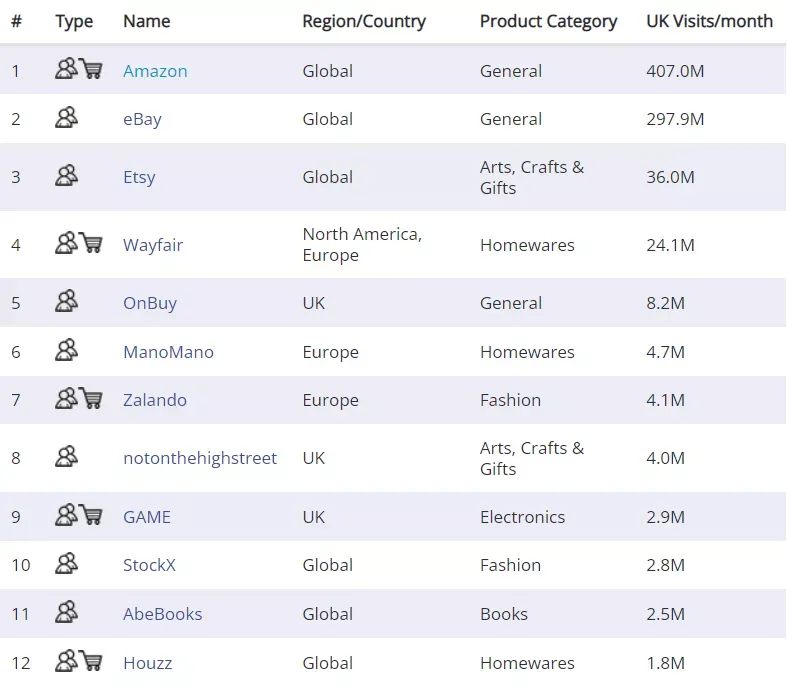The height and width of the screenshot is (687, 787).
Task: Click the cart icon in GAME row
Action: (91, 515)
